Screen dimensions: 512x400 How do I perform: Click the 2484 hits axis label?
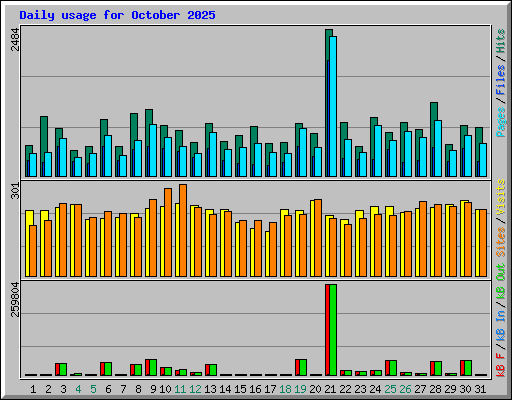(x=15, y=40)
